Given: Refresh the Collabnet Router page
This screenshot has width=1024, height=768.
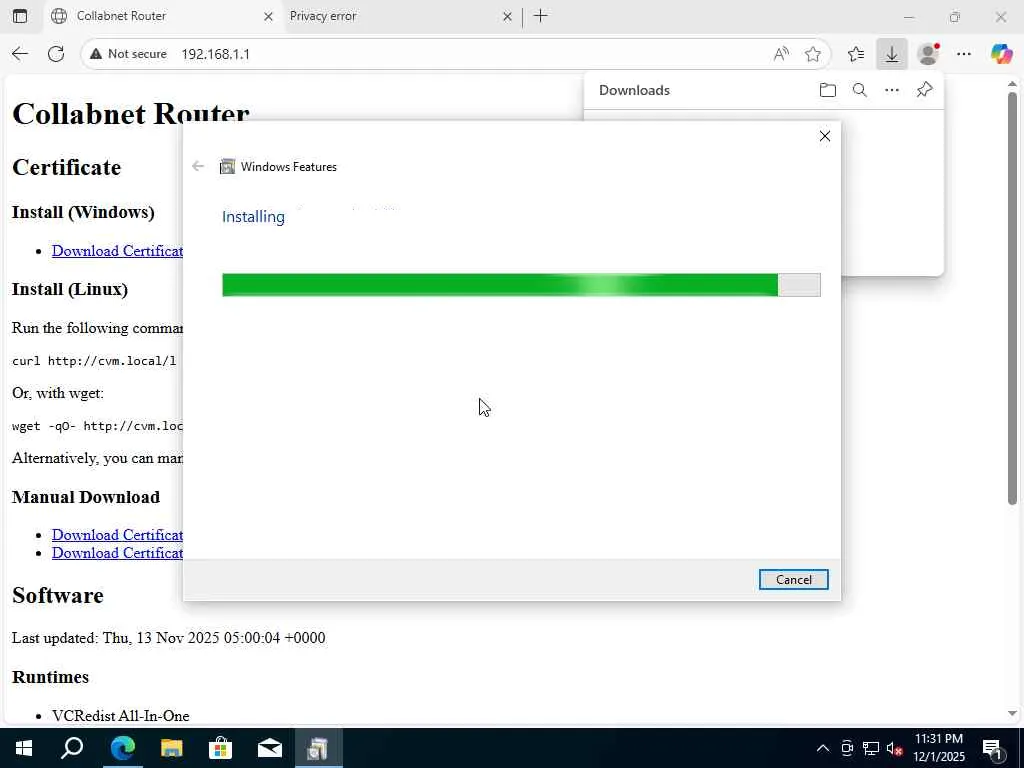Looking at the screenshot, I should (x=56, y=54).
